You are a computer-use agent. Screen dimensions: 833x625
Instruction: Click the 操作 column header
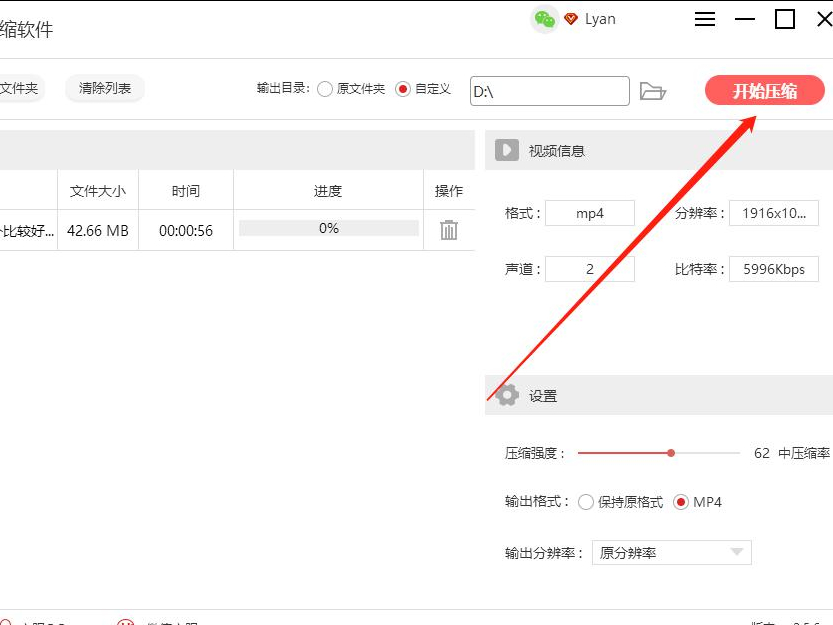click(x=449, y=190)
